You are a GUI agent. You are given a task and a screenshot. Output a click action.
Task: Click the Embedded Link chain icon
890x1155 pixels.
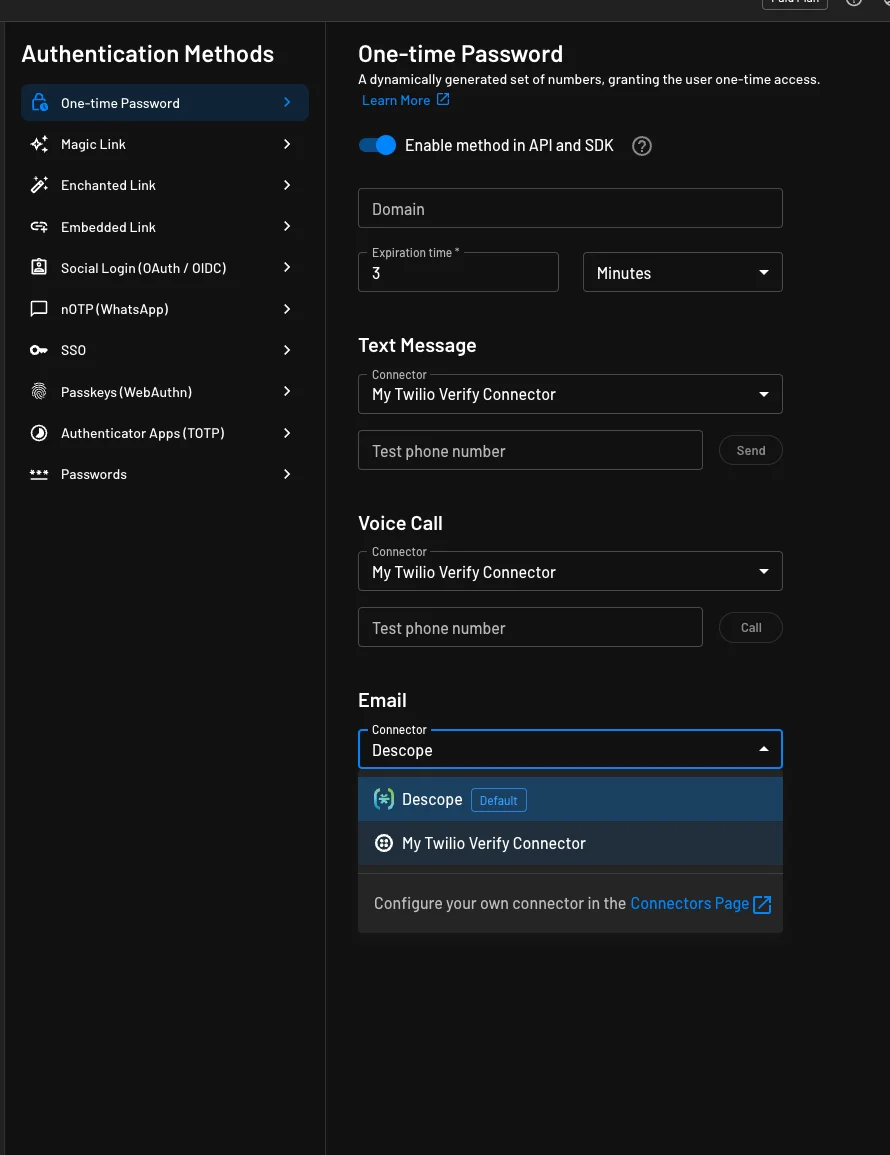39,227
